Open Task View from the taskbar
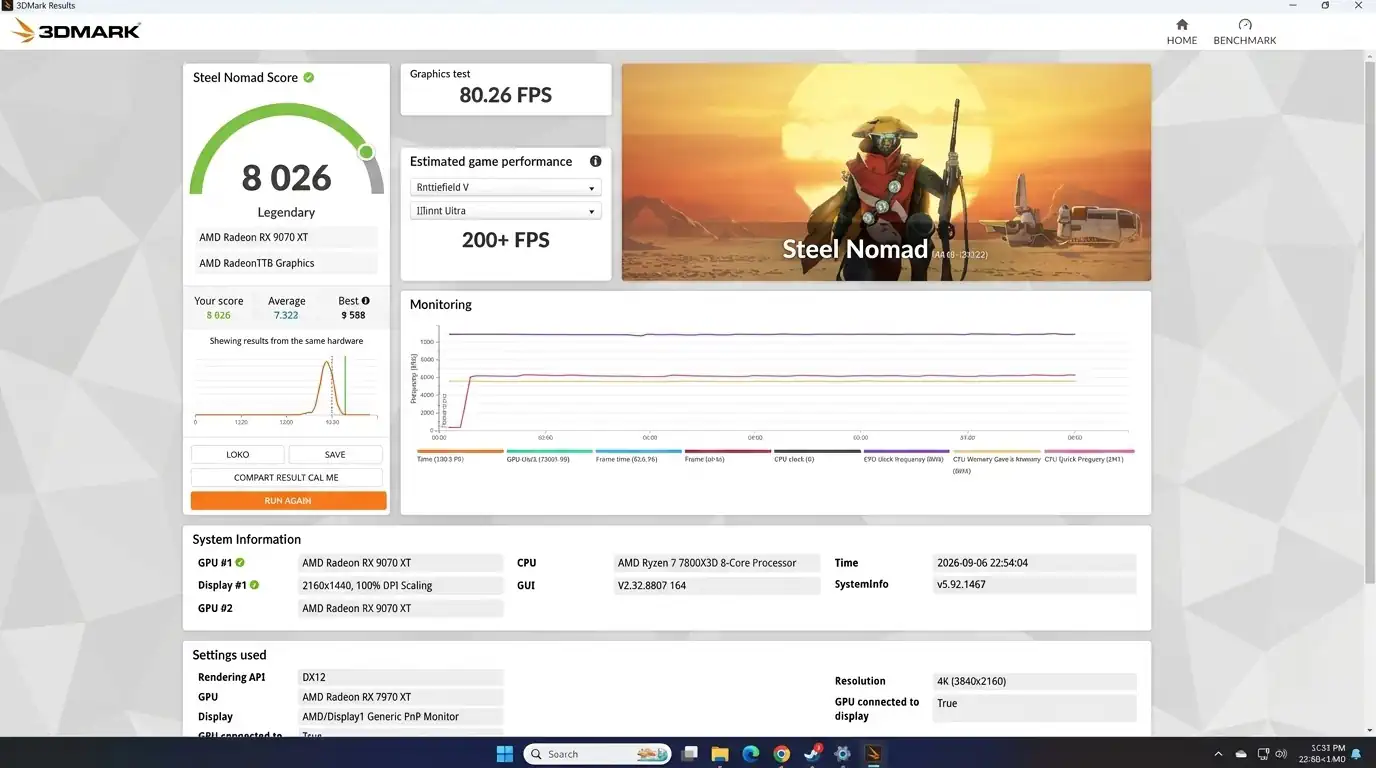The height and width of the screenshot is (768, 1376). pyautogui.click(x=689, y=753)
